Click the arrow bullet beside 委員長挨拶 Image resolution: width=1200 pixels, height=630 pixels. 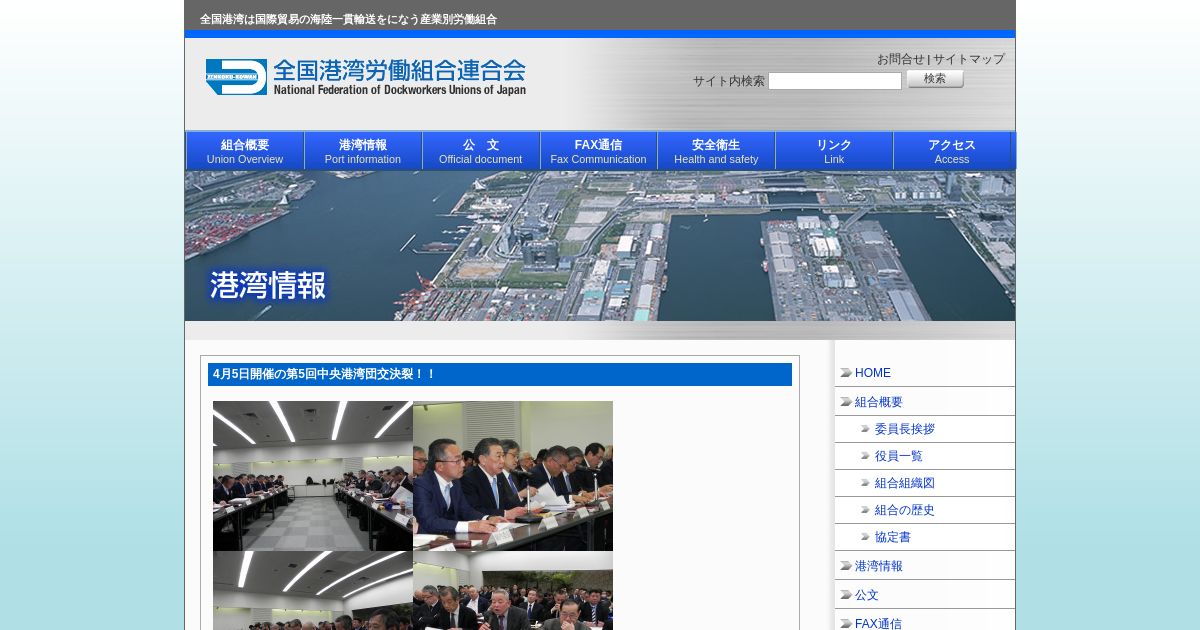pos(866,429)
